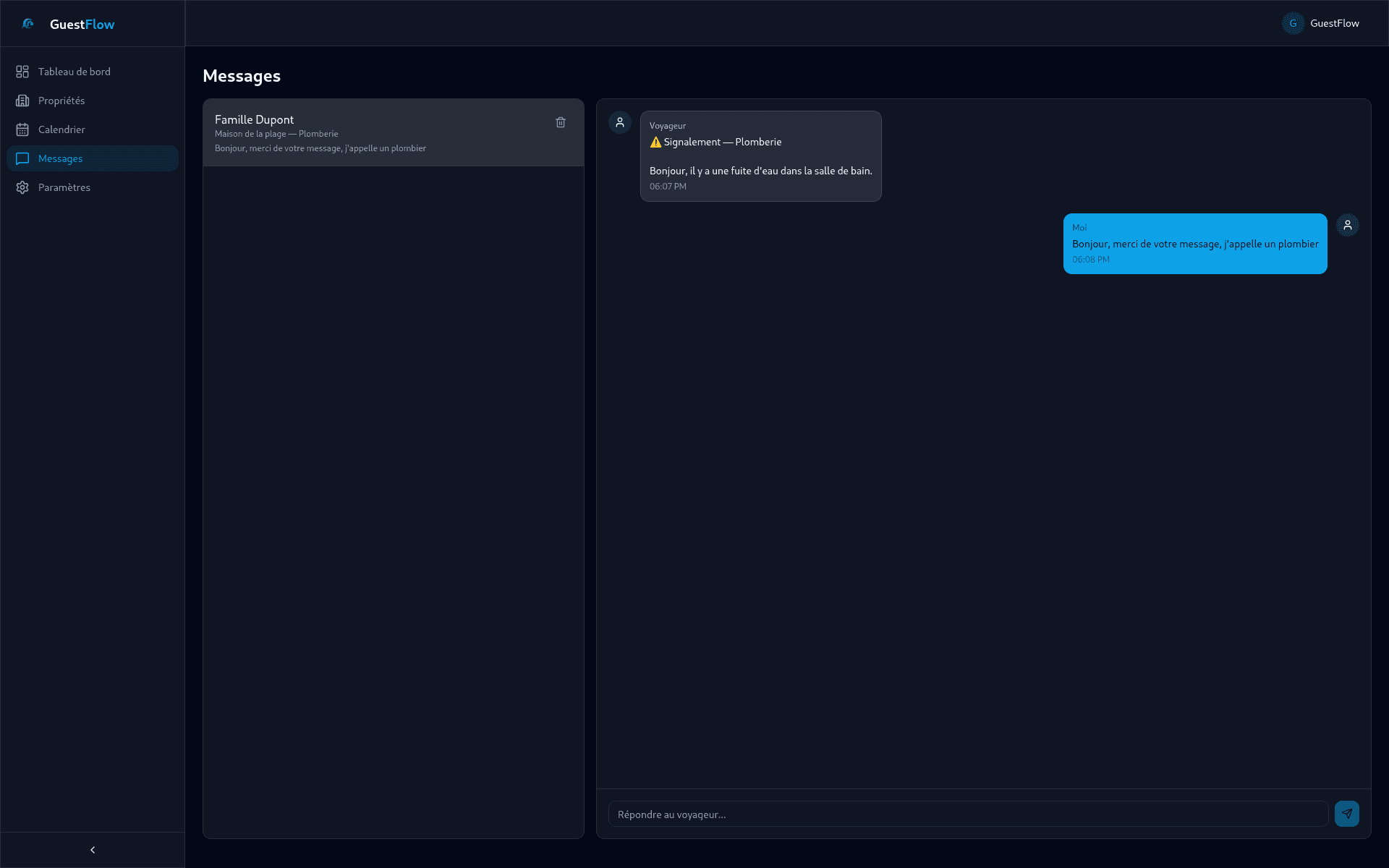This screenshot has width=1389, height=868.
Task: Delete the Famille Dupont conversation
Action: click(561, 122)
